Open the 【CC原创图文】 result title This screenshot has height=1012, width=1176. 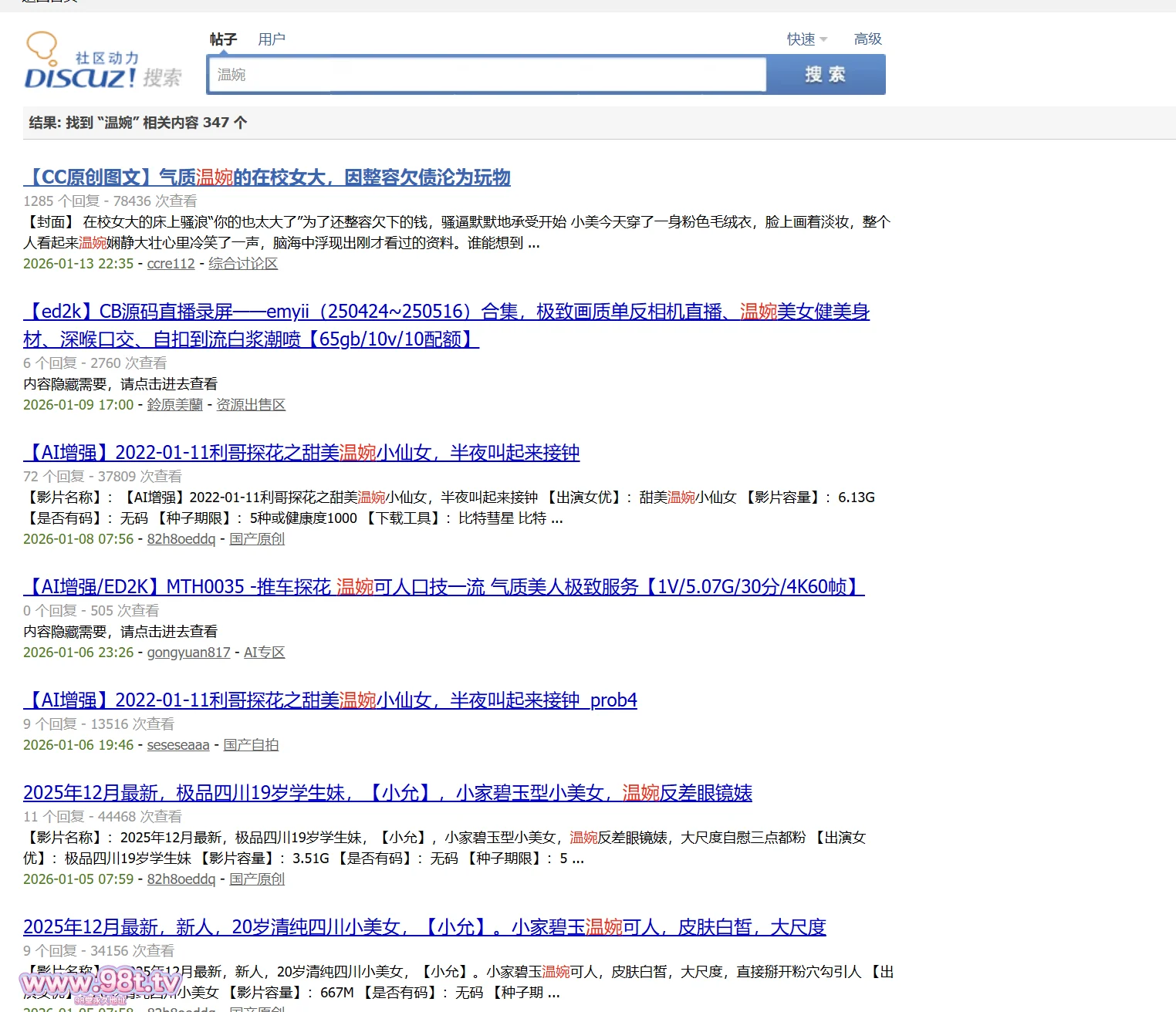click(x=267, y=177)
